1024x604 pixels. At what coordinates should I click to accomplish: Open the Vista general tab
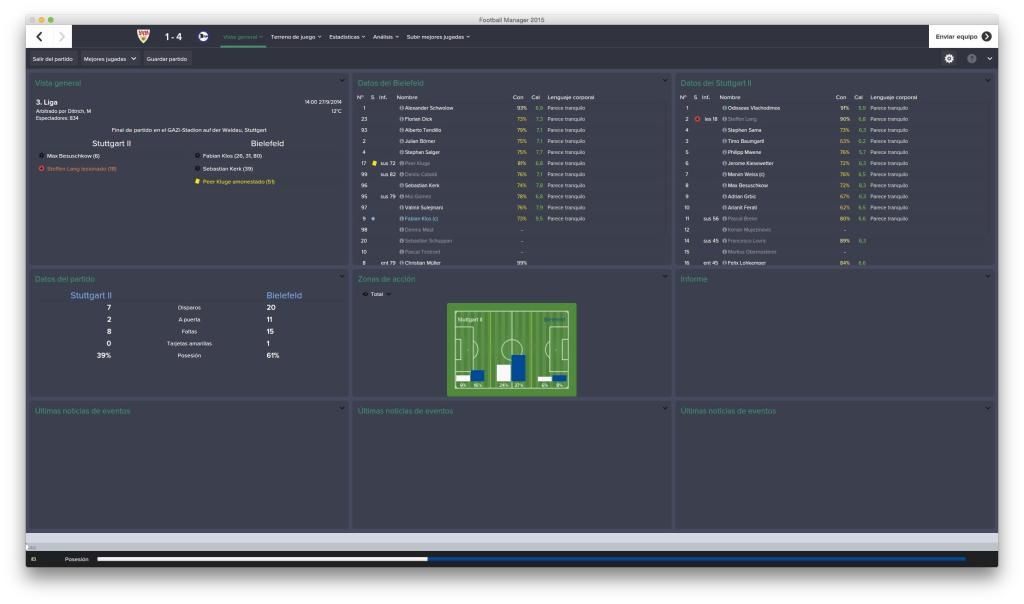click(243, 37)
